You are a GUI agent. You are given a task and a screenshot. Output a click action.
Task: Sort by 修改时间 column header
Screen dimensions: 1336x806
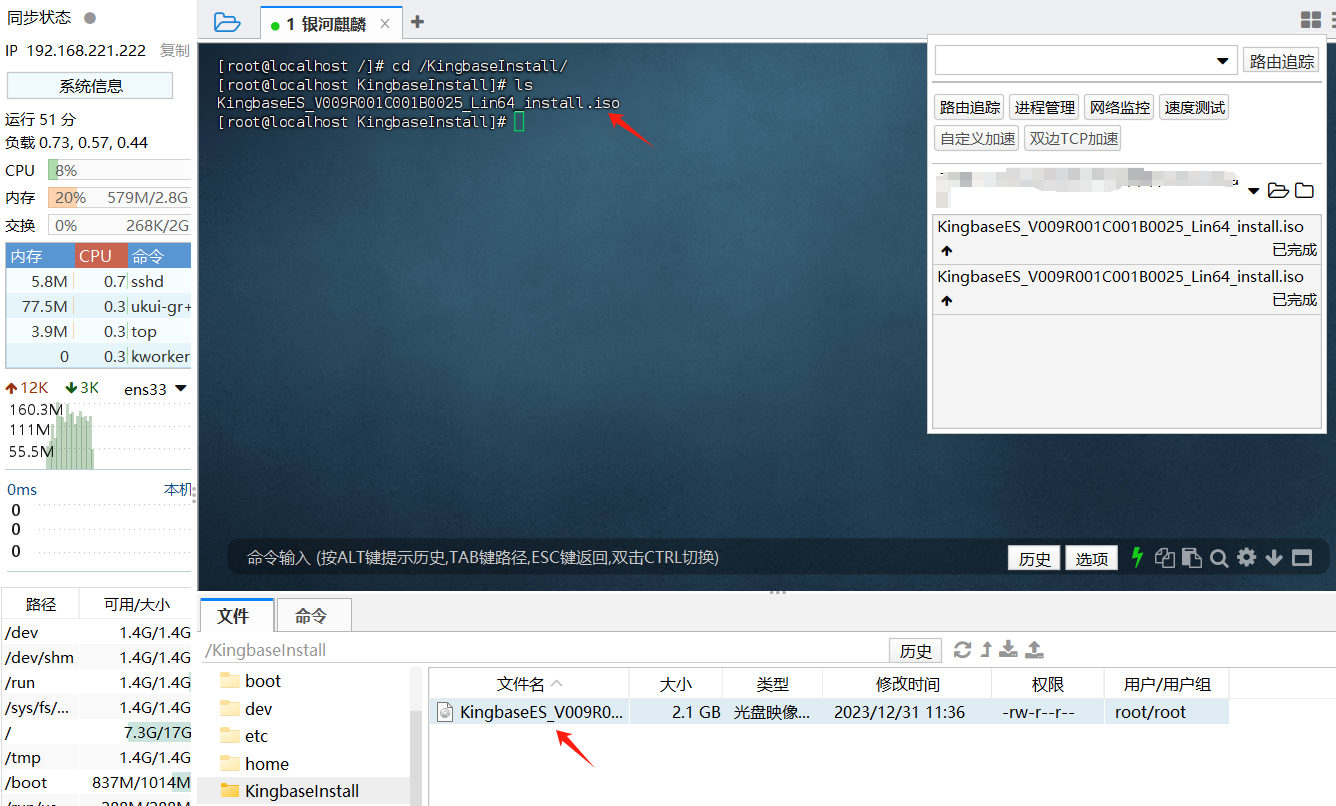pyautogui.click(x=908, y=684)
